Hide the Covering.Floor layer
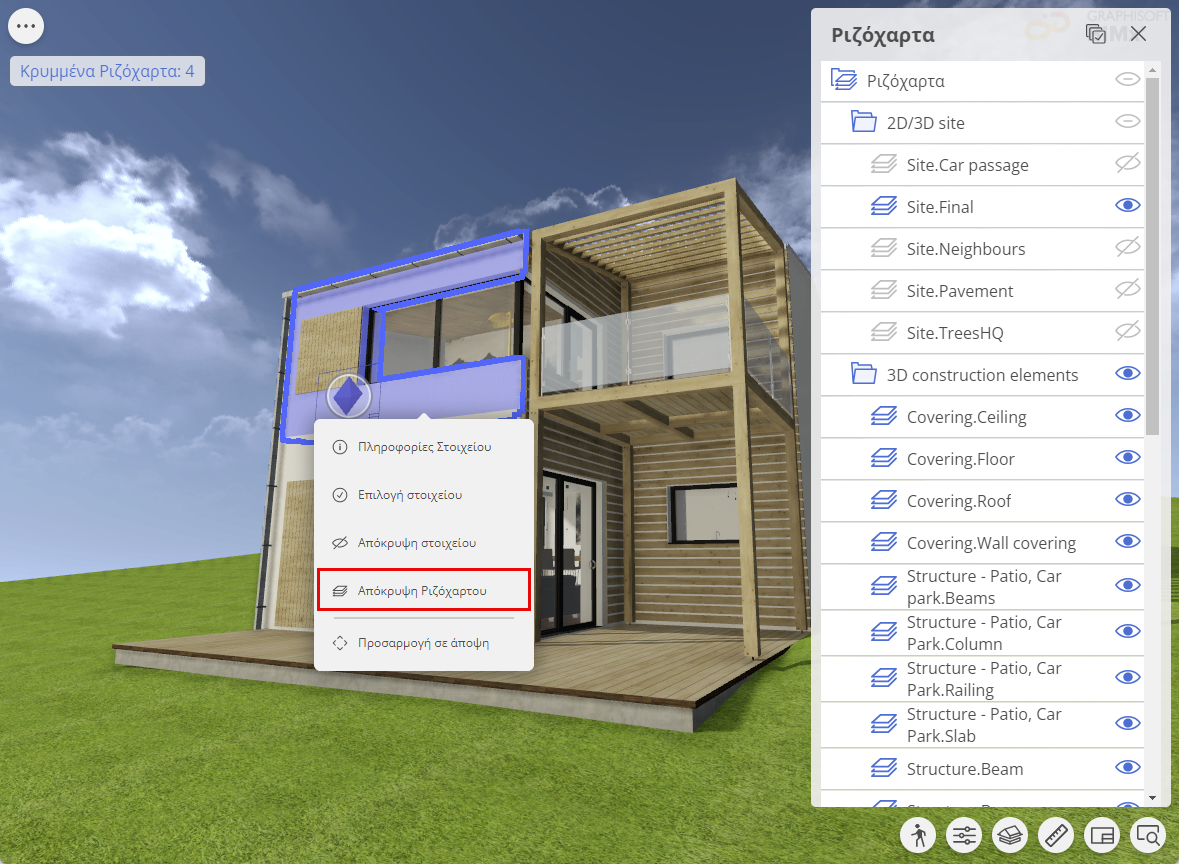Image resolution: width=1179 pixels, height=864 pixels. pos(1128,457)
